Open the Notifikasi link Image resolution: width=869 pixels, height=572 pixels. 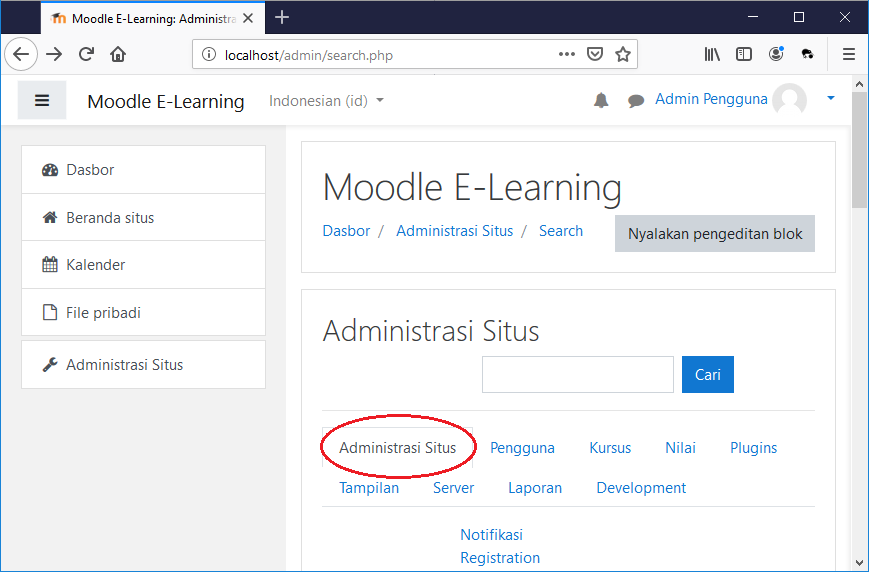[x=492, y=534]
